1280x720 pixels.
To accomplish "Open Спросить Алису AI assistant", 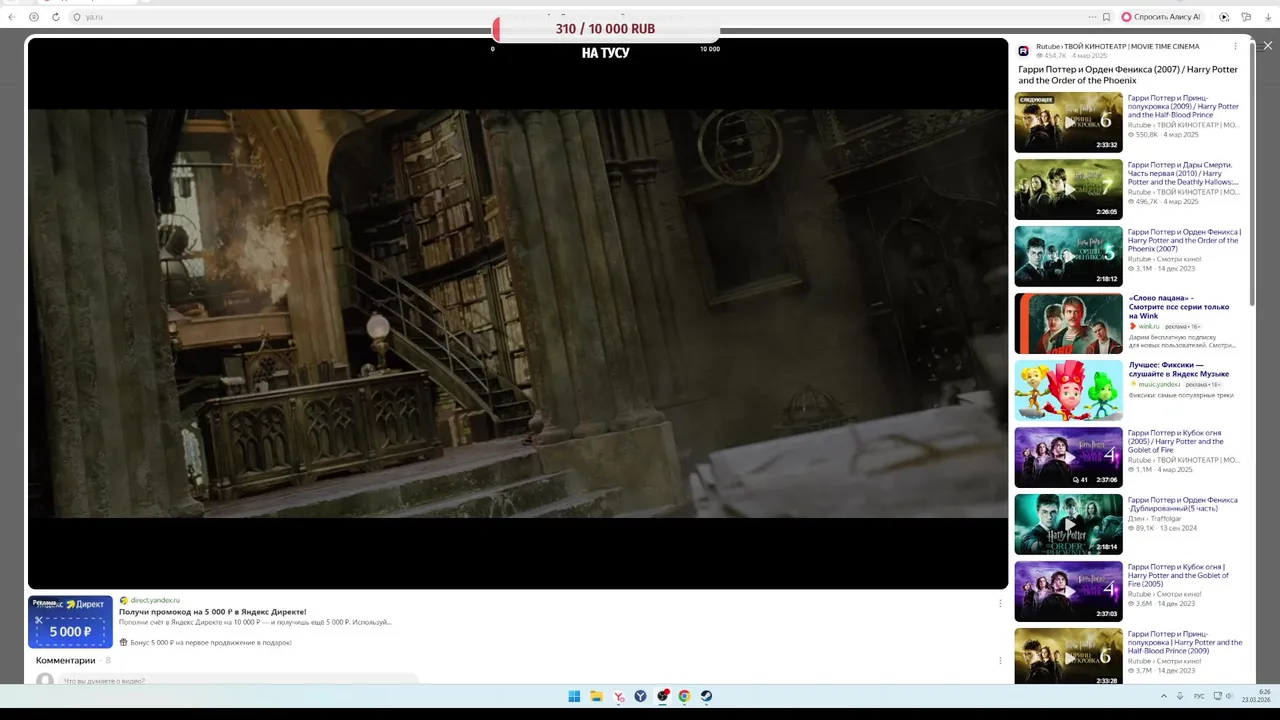I will point(1161,17).
